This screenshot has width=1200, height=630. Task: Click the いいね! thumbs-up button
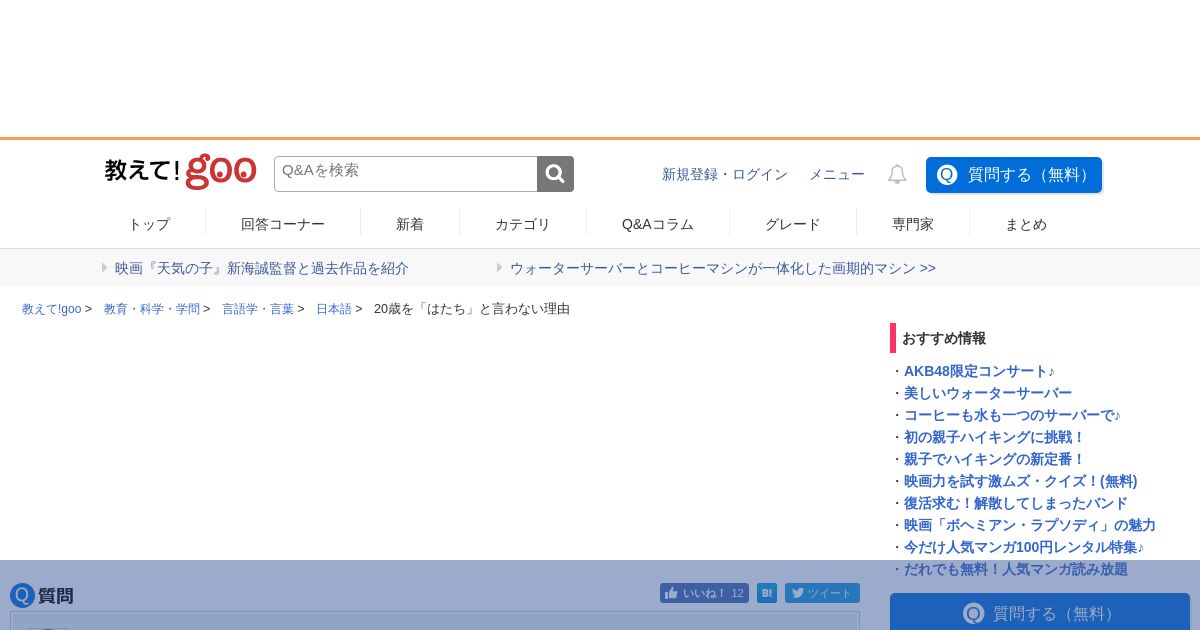pos(704,593)
